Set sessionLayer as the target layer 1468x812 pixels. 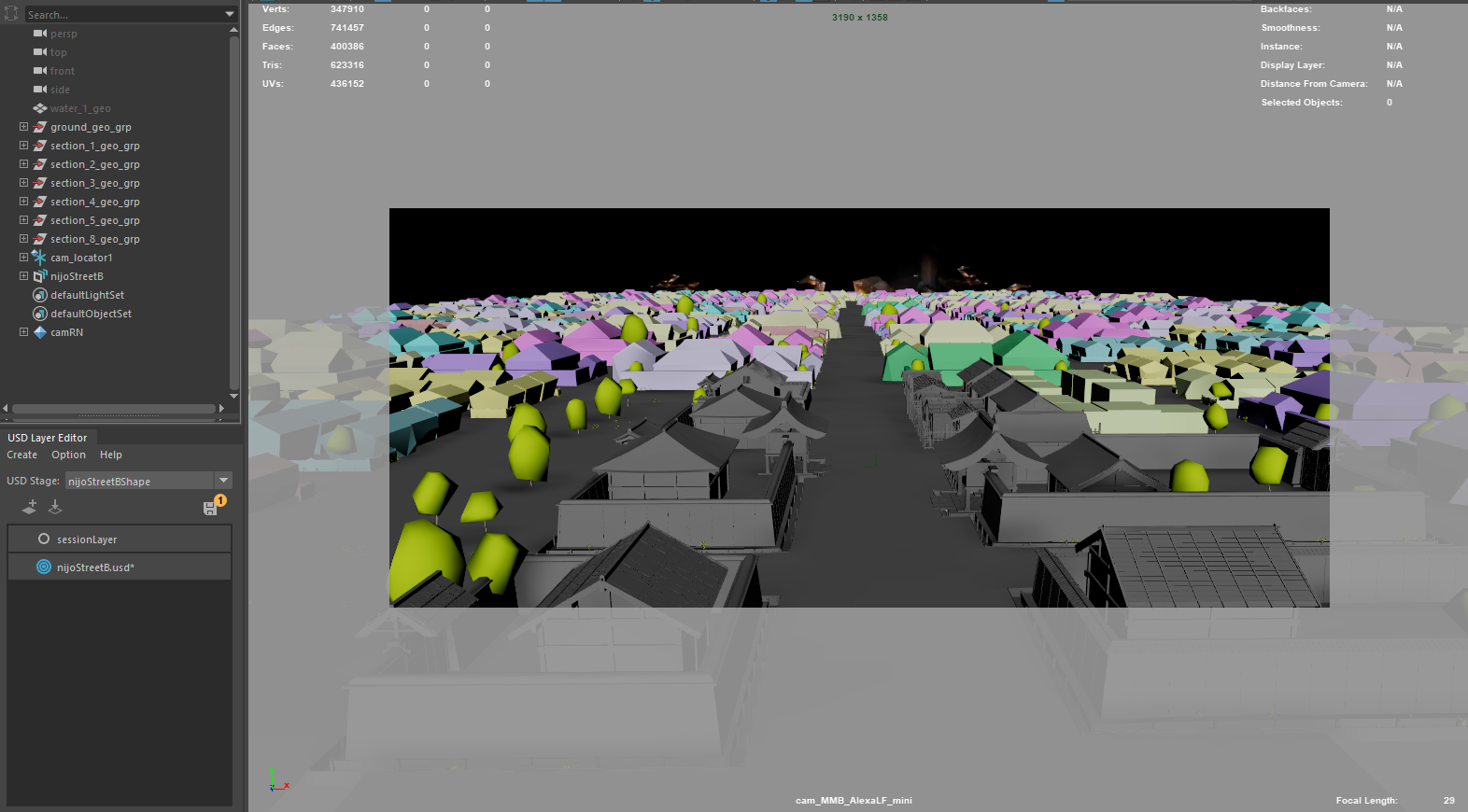tap(44, 539)
